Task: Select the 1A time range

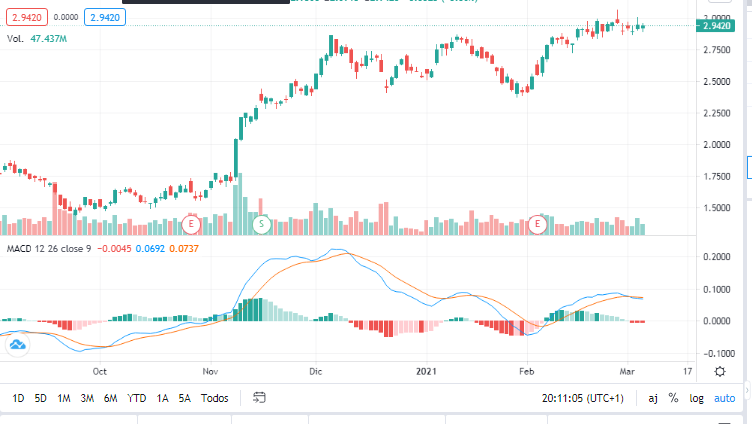Action: click(x=162, y=398)
